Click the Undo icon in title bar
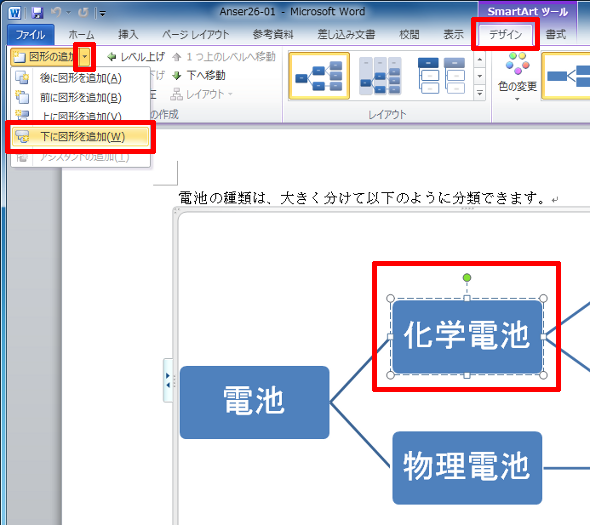The width and height of the screenshot is (590, 525). point(56,13)
